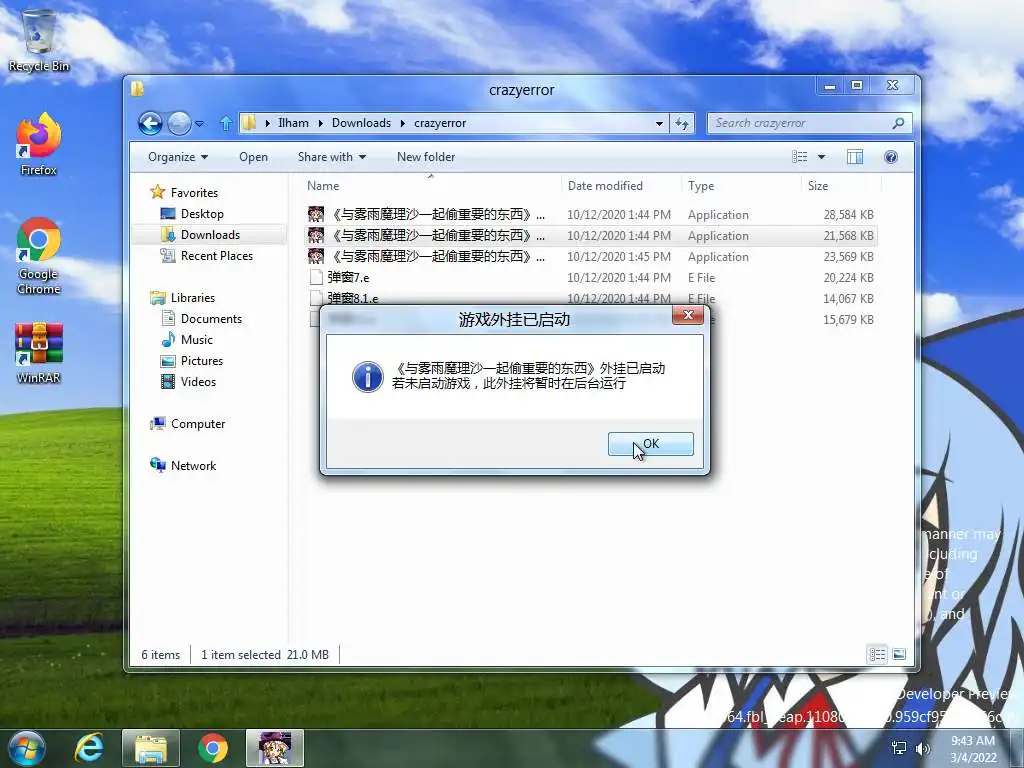Select Libraries in navigation pane
The image size is (1024, 768).
[x=193, y=298]
